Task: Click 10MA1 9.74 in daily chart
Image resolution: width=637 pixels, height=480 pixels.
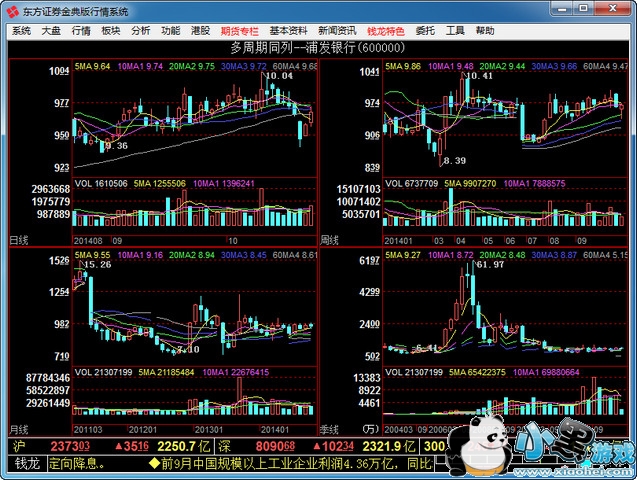Action: [140, 66]
